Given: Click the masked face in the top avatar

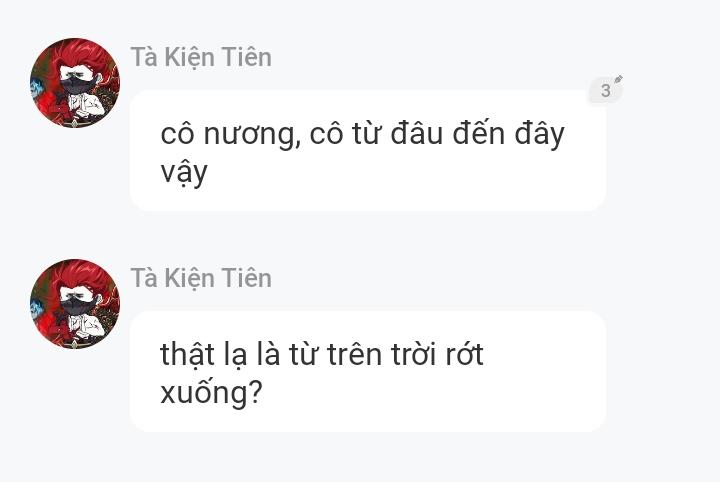Looking at the screenshot, I should tap(75, 80).
